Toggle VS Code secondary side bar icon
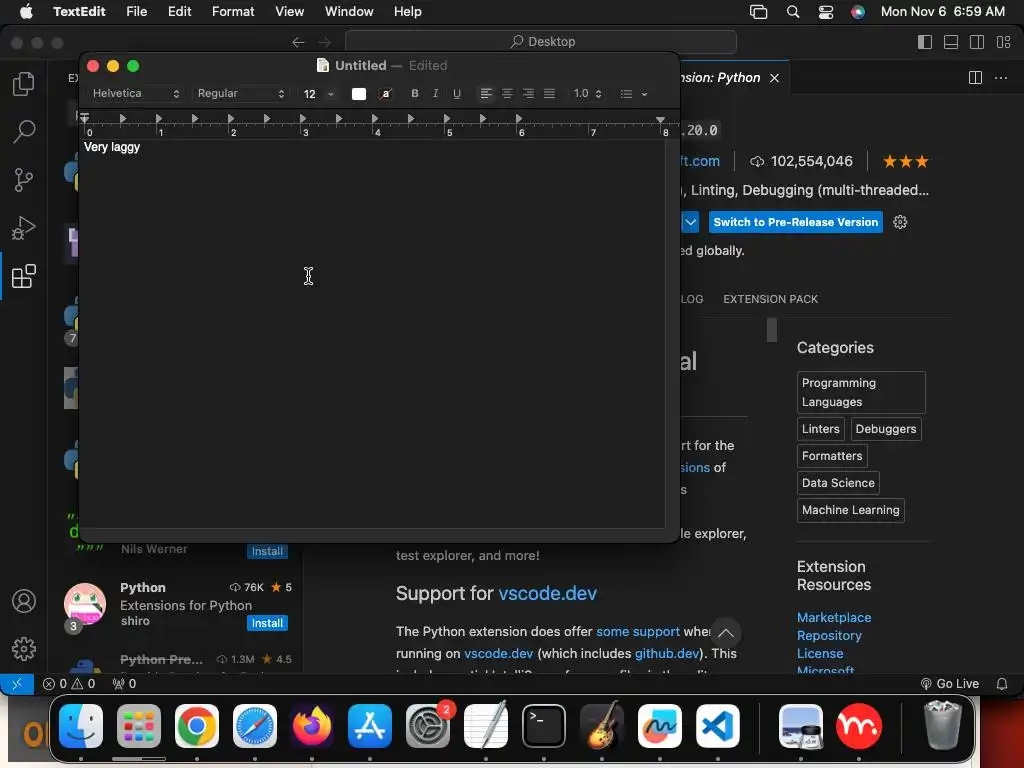Viewport: 1024px width, 768px height. click(977, 42)
